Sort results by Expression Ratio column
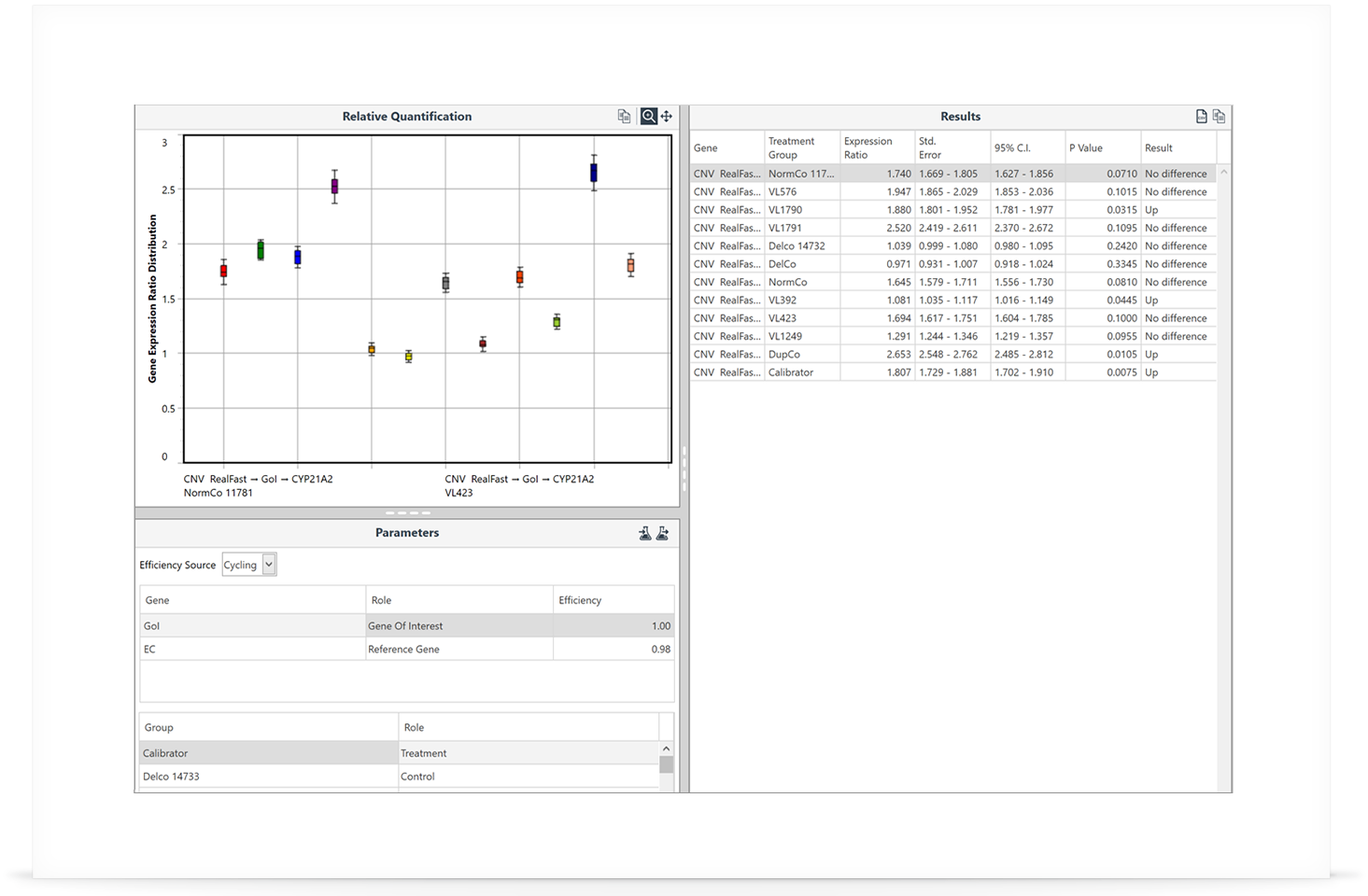 point(876,148)
